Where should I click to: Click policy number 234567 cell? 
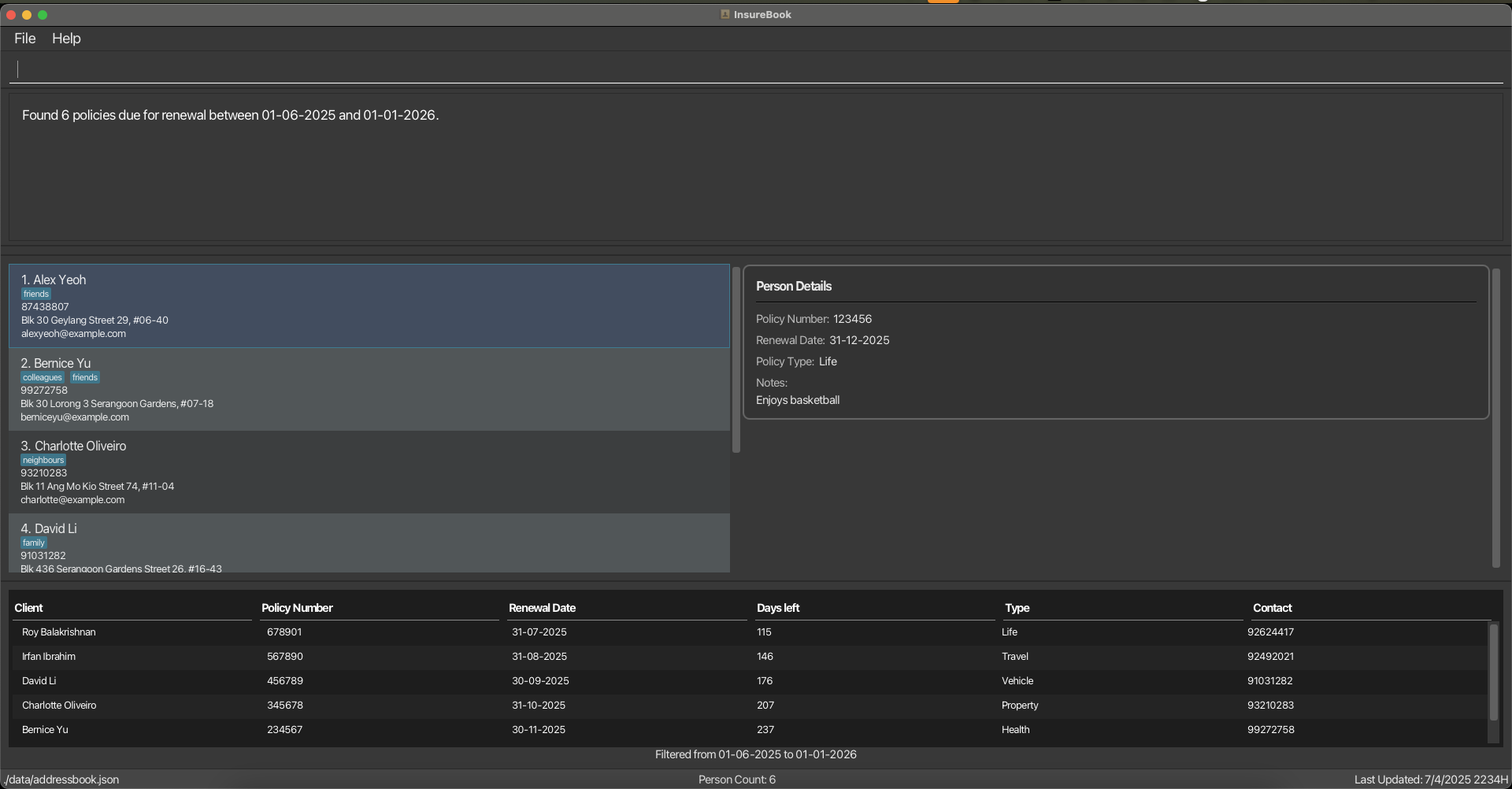click(285, 730)
